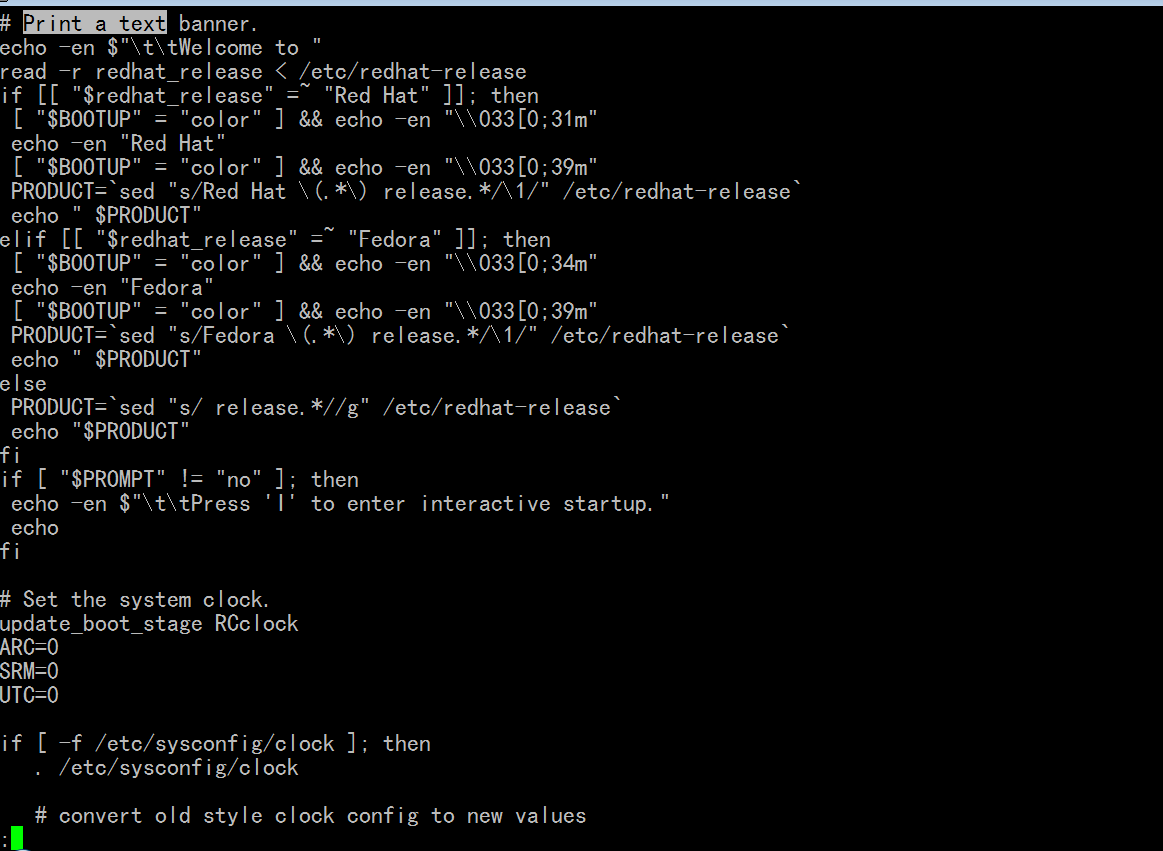Click the green cursor block at bottom

(16, 838)
